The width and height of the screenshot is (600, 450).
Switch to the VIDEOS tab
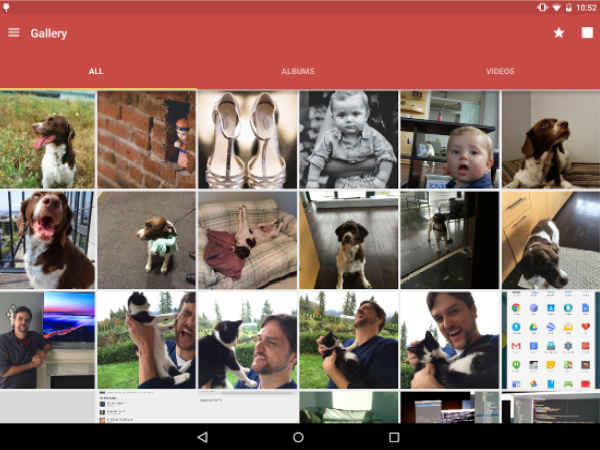tap(500, 71)
